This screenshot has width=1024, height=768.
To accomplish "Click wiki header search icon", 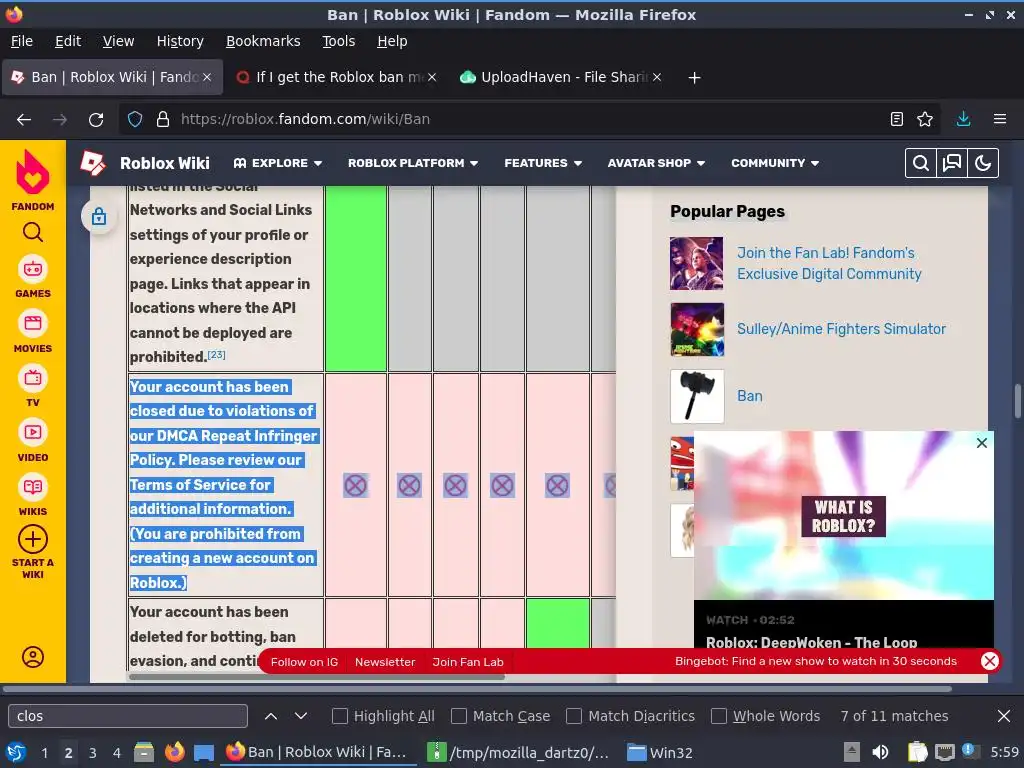I will (921, 163).
